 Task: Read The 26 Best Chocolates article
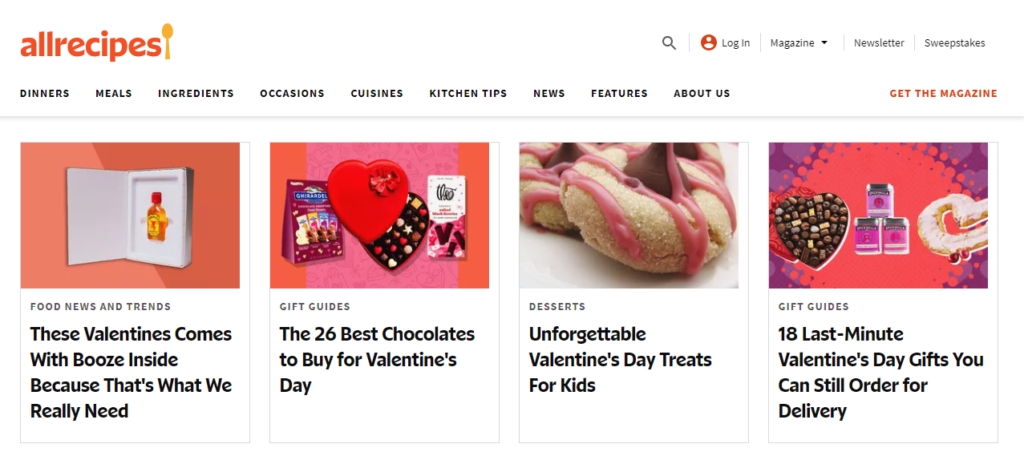tap(377, 359)
